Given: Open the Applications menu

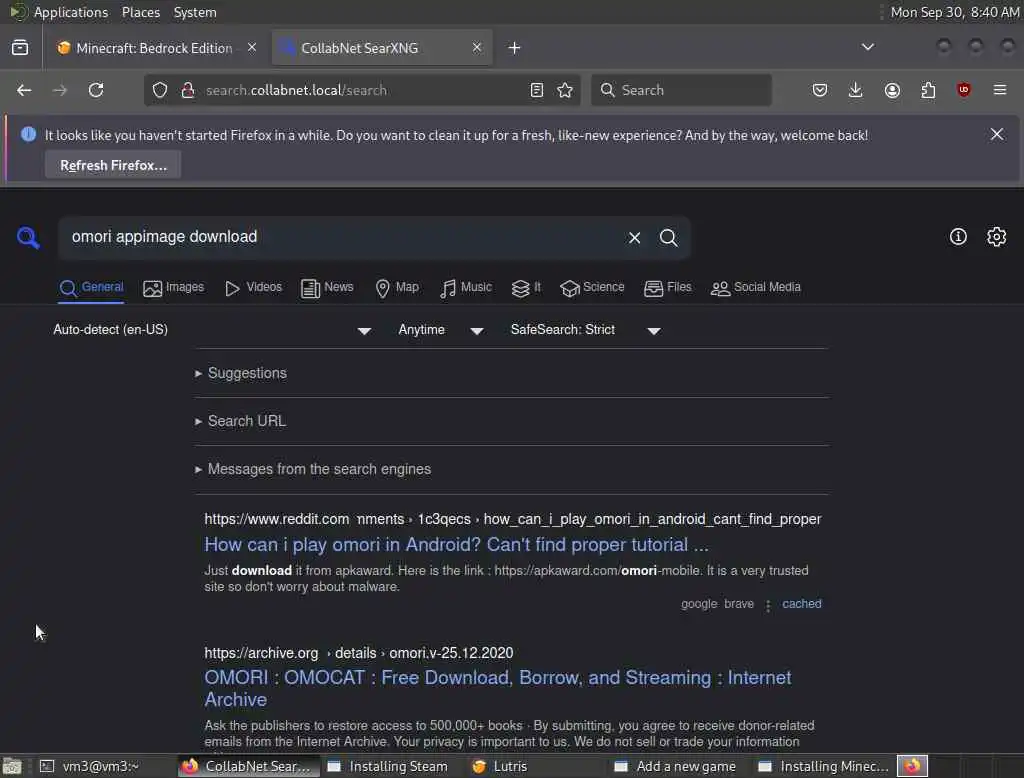Looking at the screenshot, I should coord(71,12).
